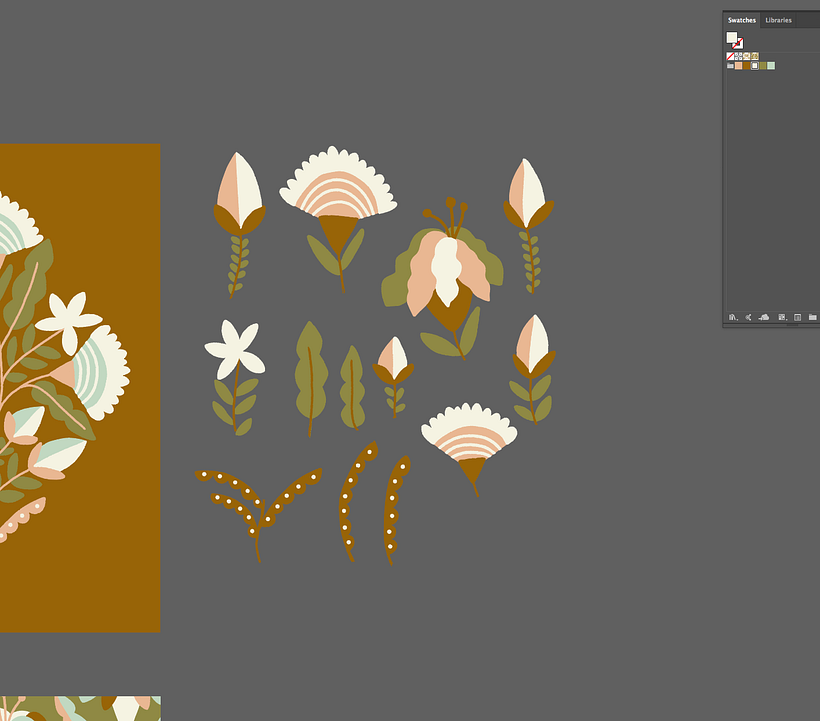Open the Swatch Libraries menu
The width and height of the screenshot is (820, 721).
(732, 317)
